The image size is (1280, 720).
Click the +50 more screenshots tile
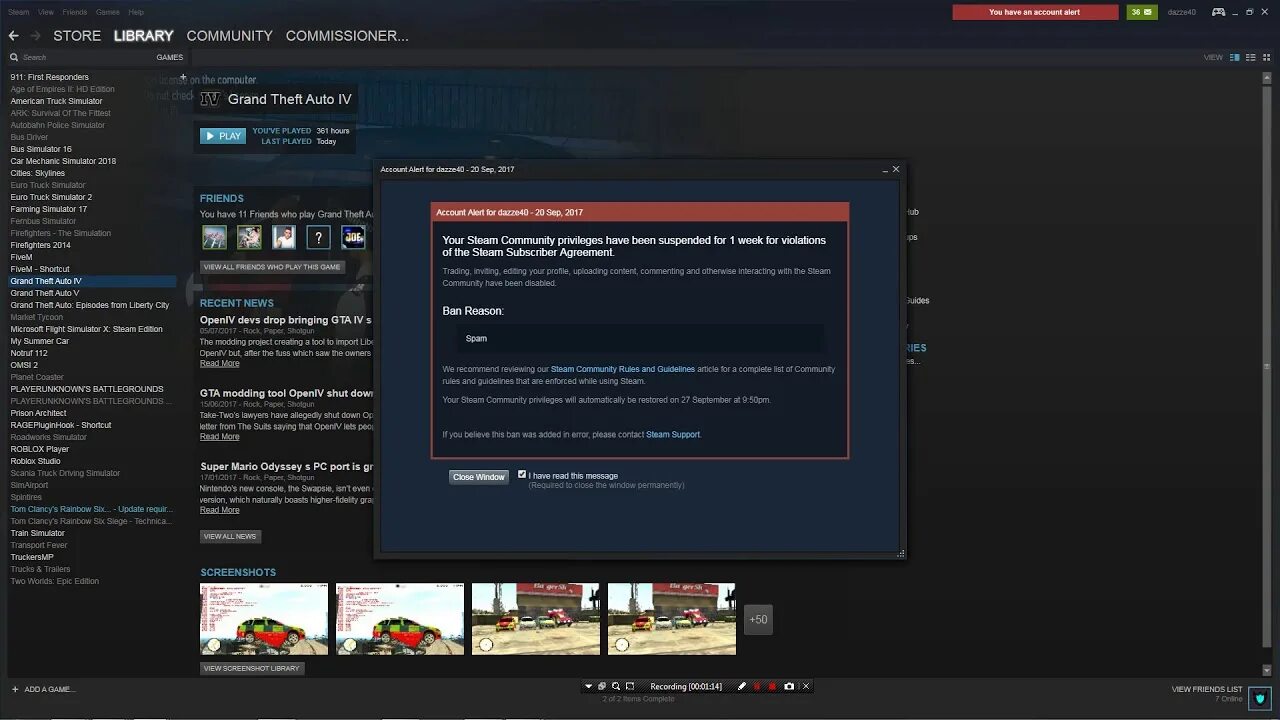pyautogui.click(x=758, y=619)
